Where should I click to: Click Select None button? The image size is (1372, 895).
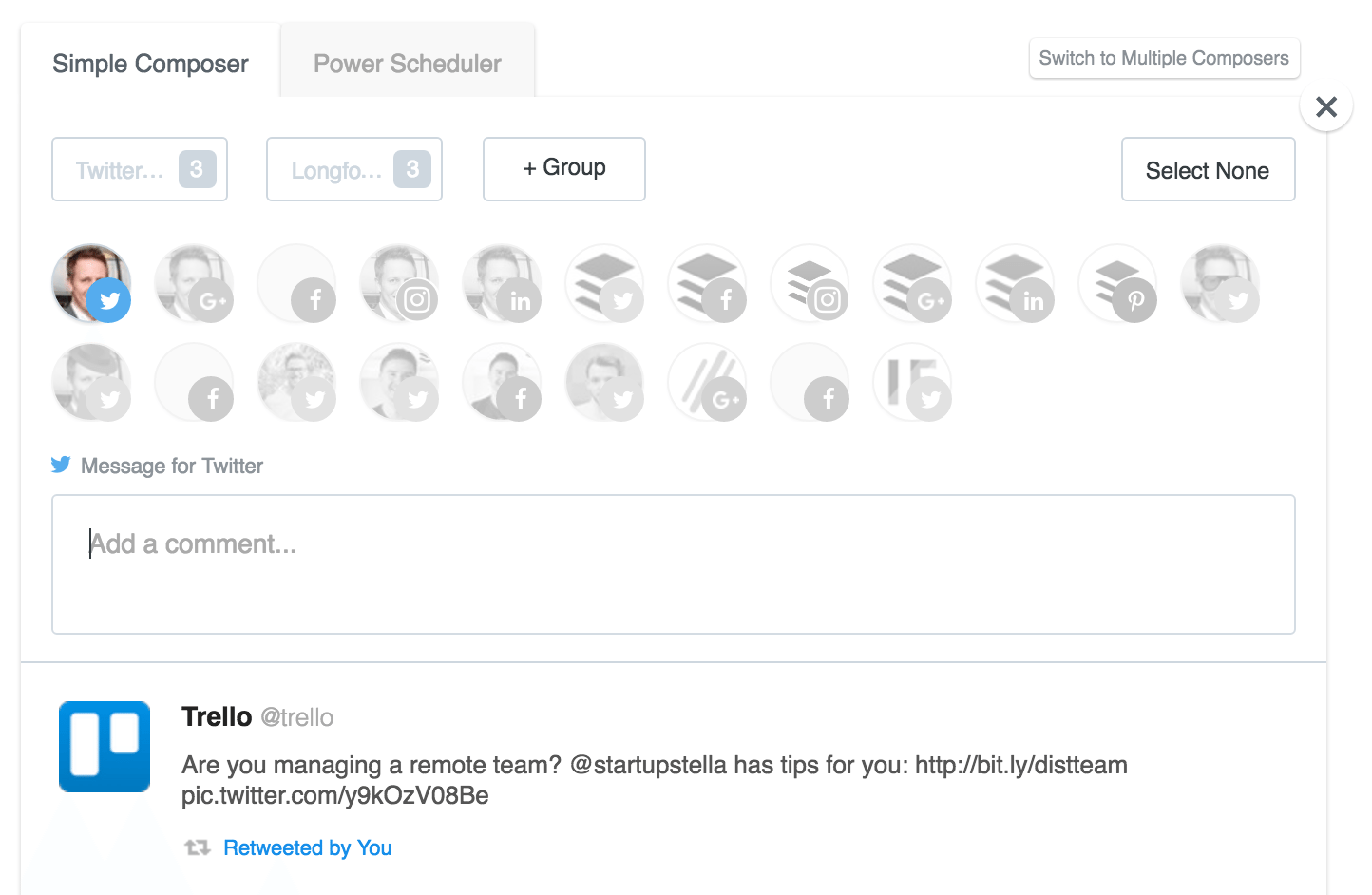click(x=1208, y=169)
